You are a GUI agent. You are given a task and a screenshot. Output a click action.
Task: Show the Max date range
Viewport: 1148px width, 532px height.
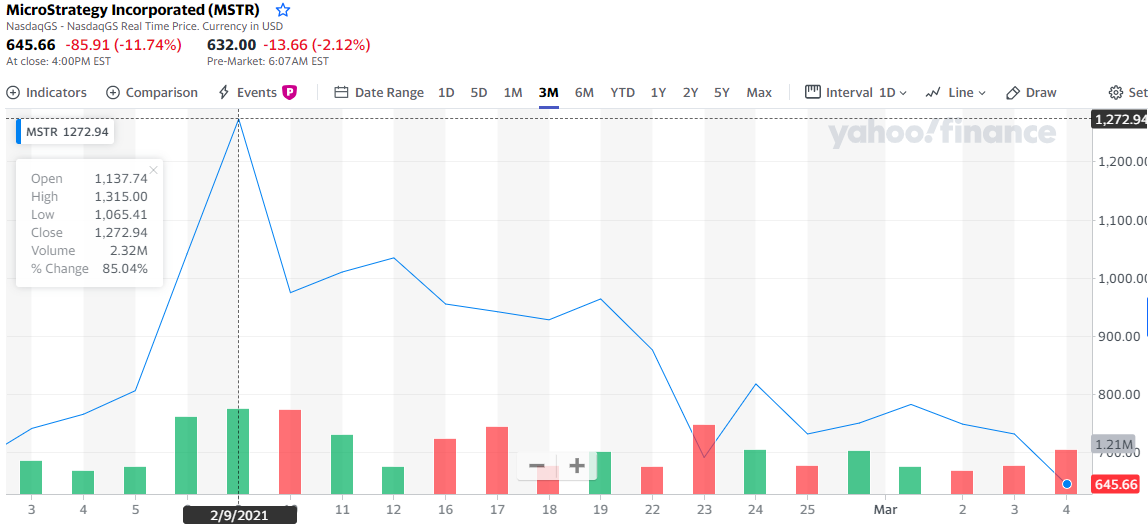point(759,92)
